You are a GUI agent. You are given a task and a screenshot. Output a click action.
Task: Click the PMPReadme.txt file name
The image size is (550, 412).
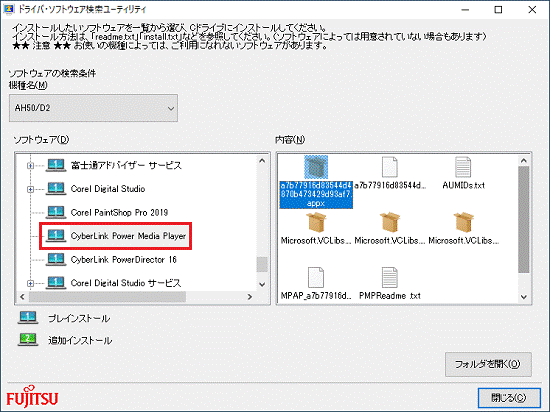point(390,296)
